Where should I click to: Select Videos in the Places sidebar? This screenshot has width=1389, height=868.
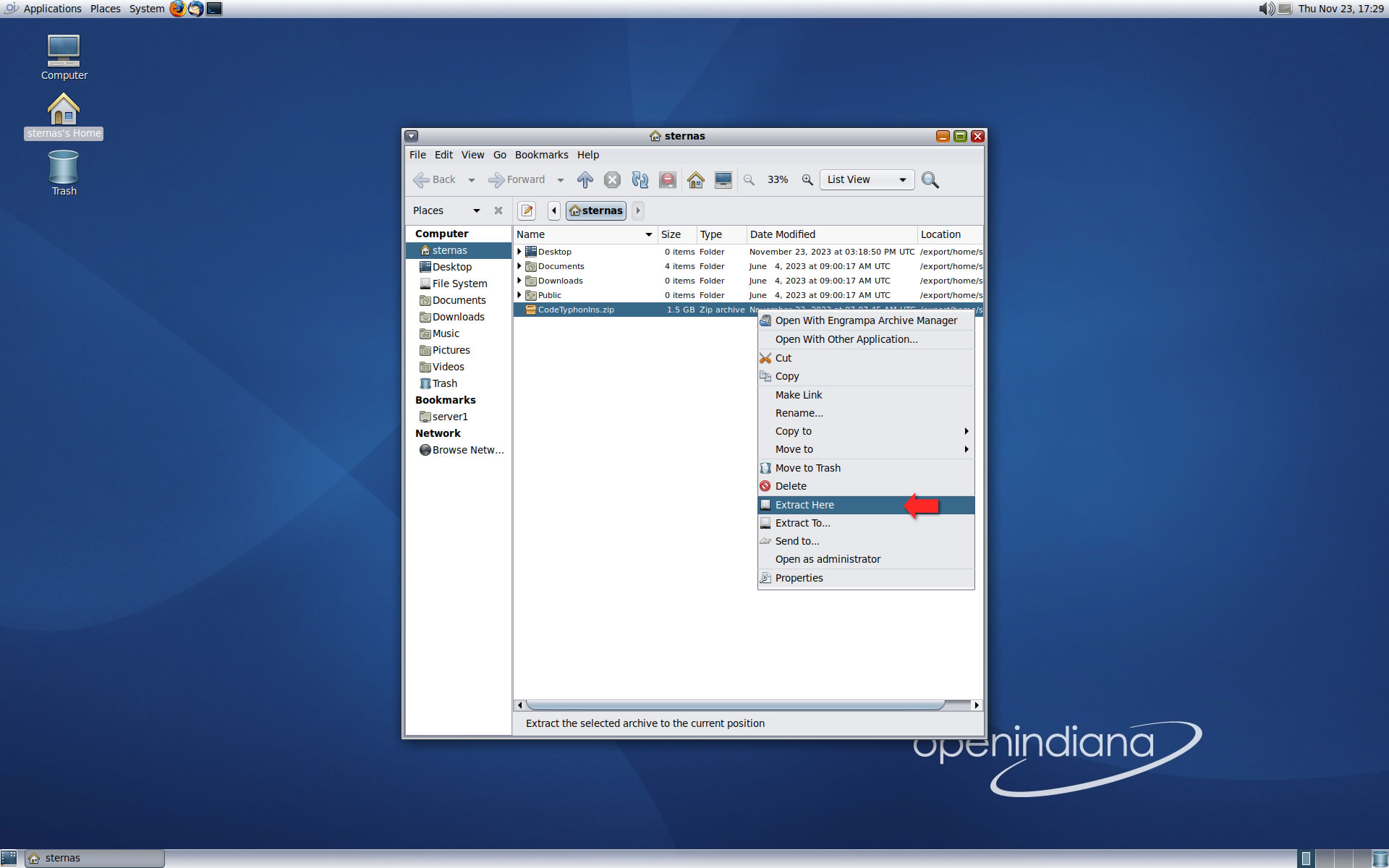tap(459, 367)
